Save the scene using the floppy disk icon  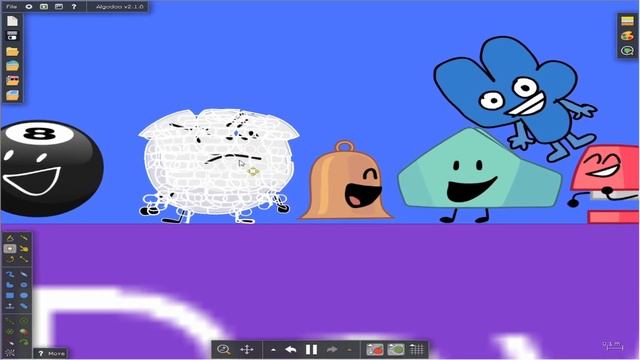pyautogui.click(x=12, y=36)
